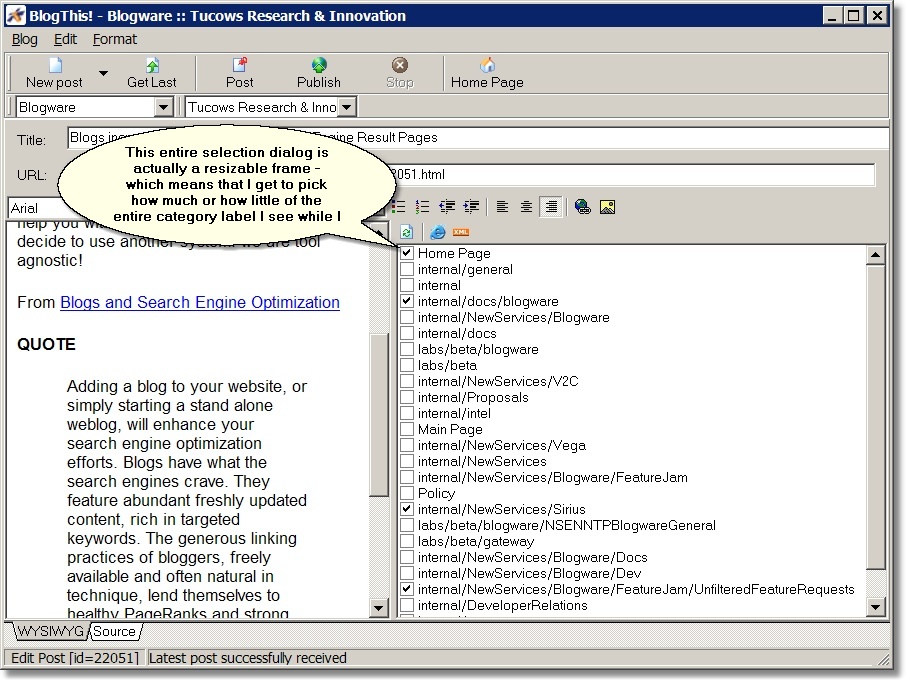This screenshot has width=906, height=682.
Task: Insert a numbered list
Action: 422,206
